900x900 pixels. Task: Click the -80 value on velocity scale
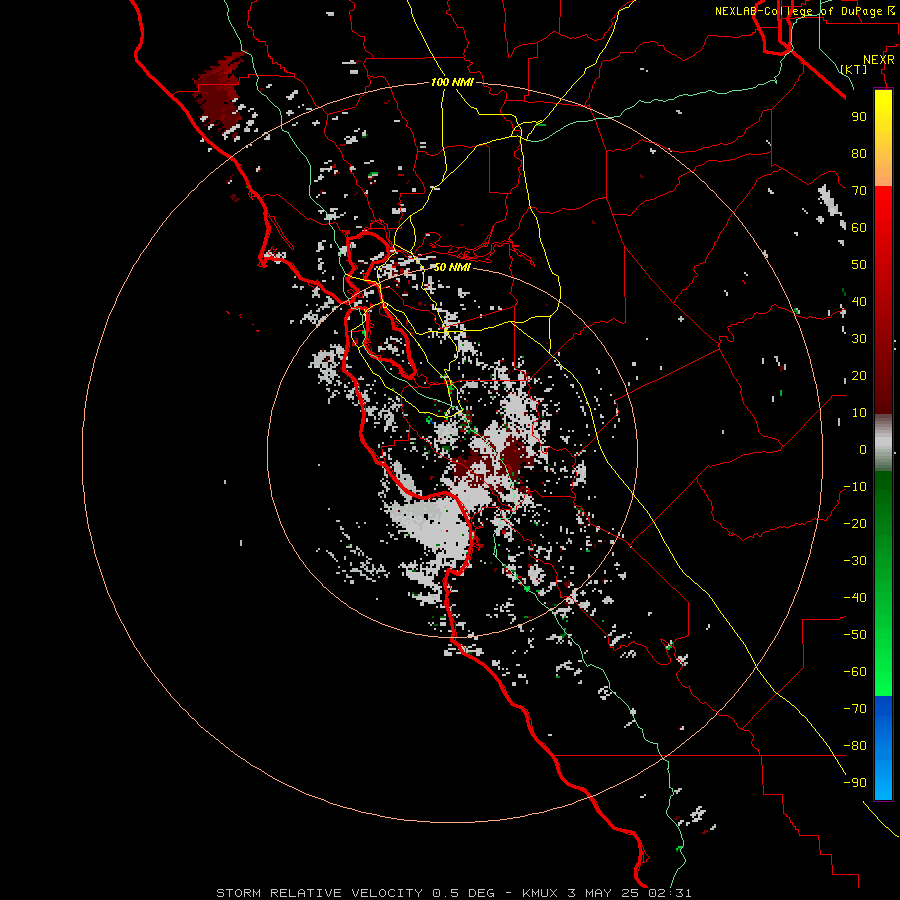tap(855, 746)
